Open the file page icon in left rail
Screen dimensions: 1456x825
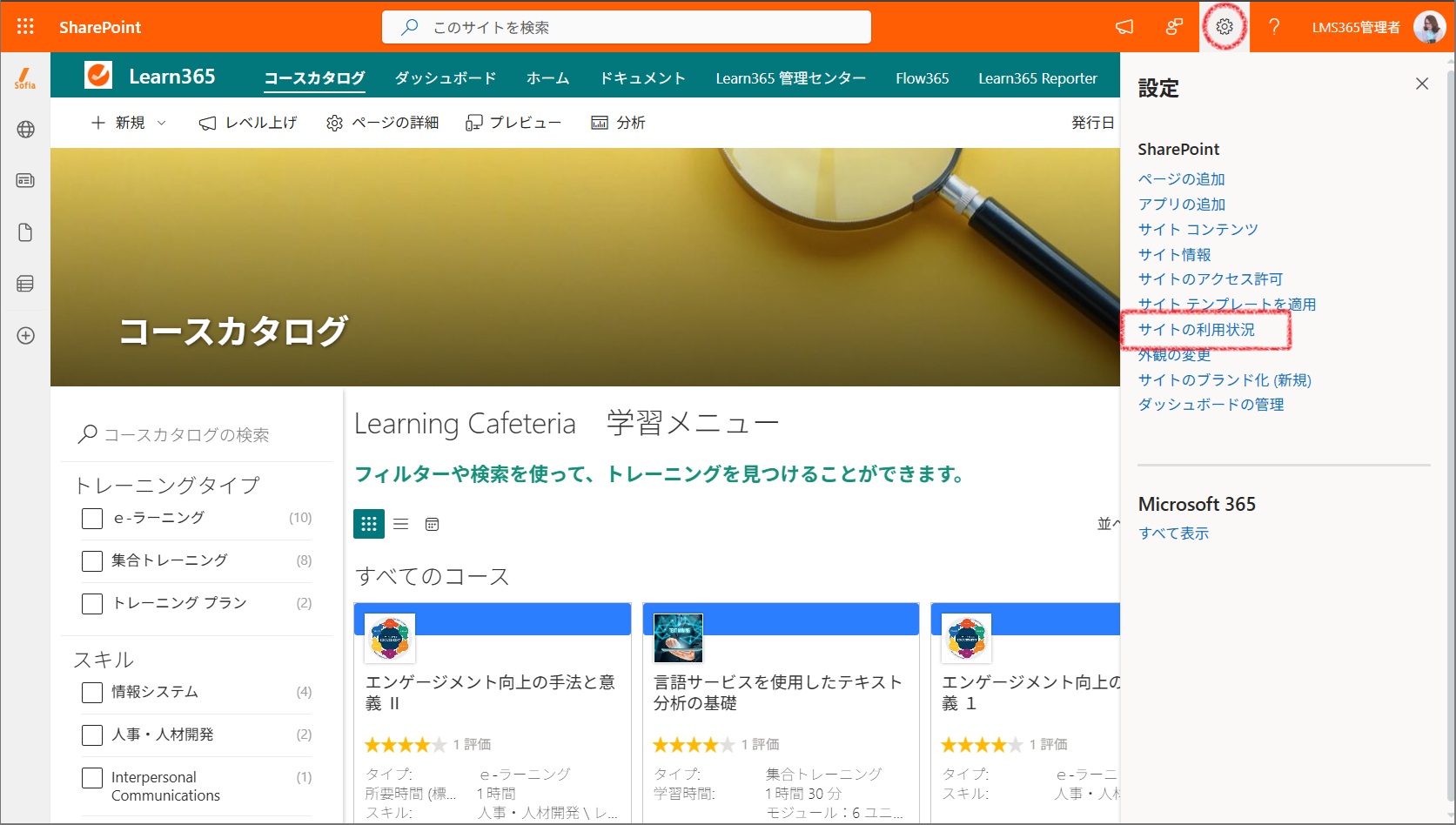tap(25, 232)
